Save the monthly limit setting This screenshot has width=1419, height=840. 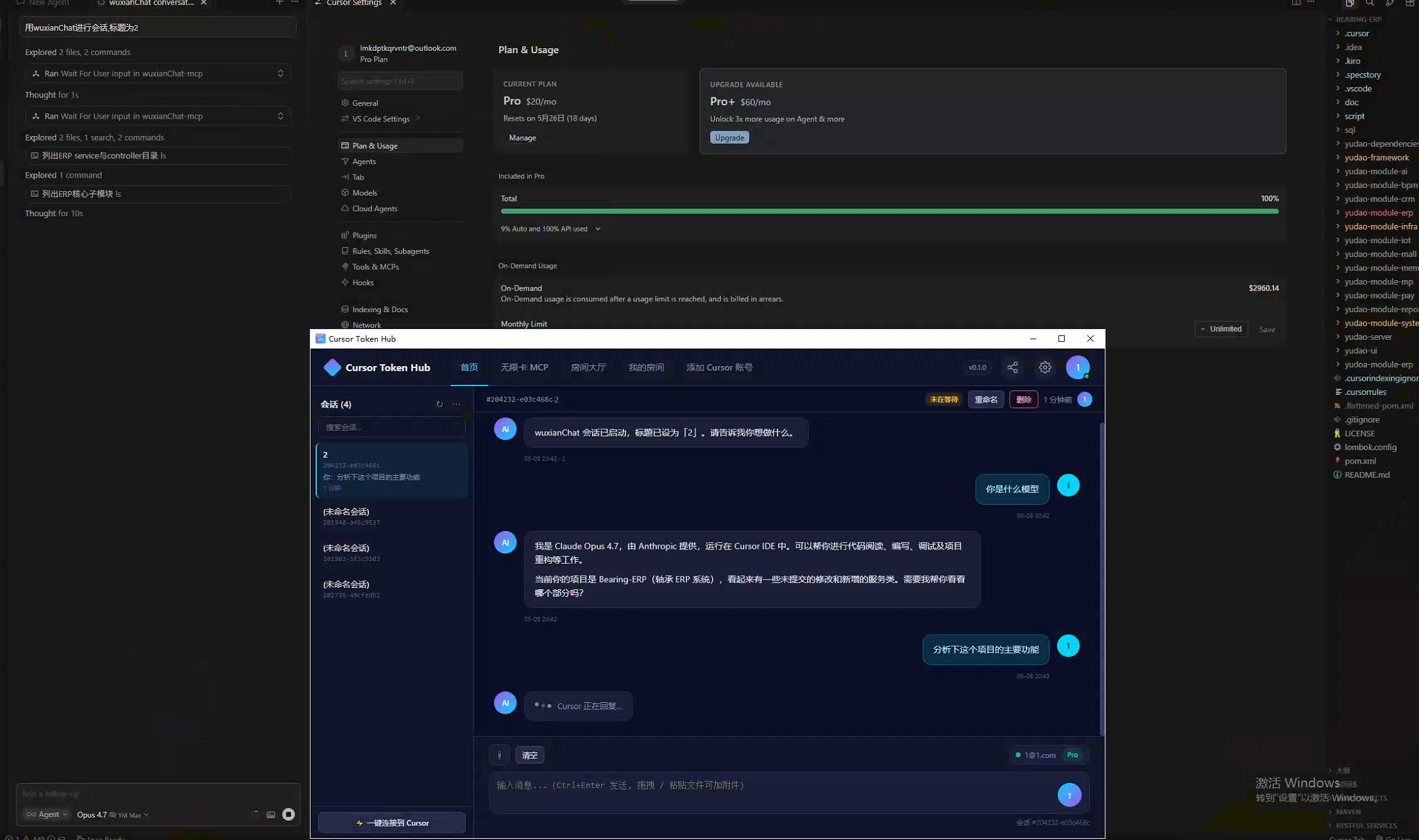point(1267,330)
